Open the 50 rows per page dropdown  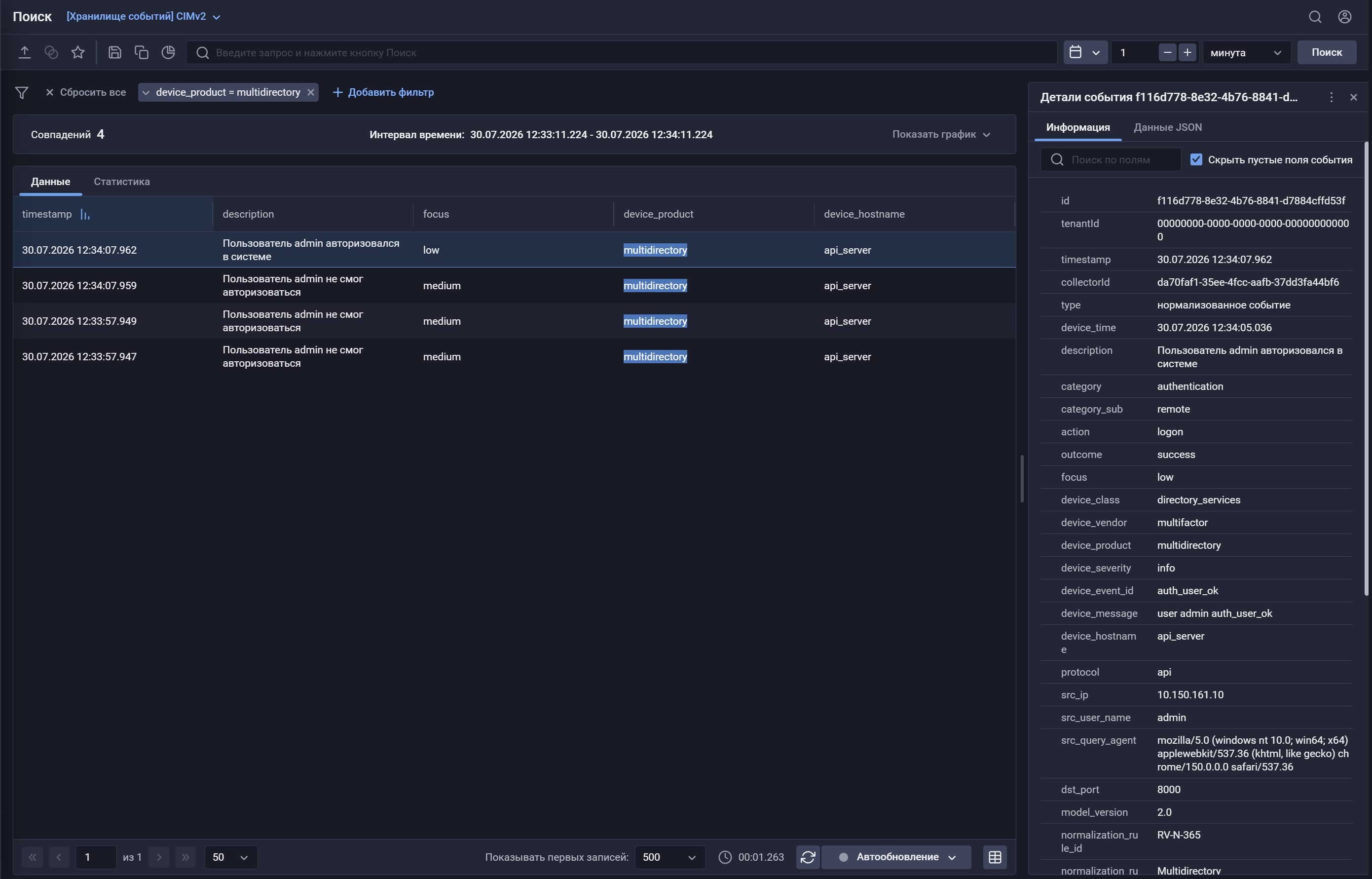point(231,857)
